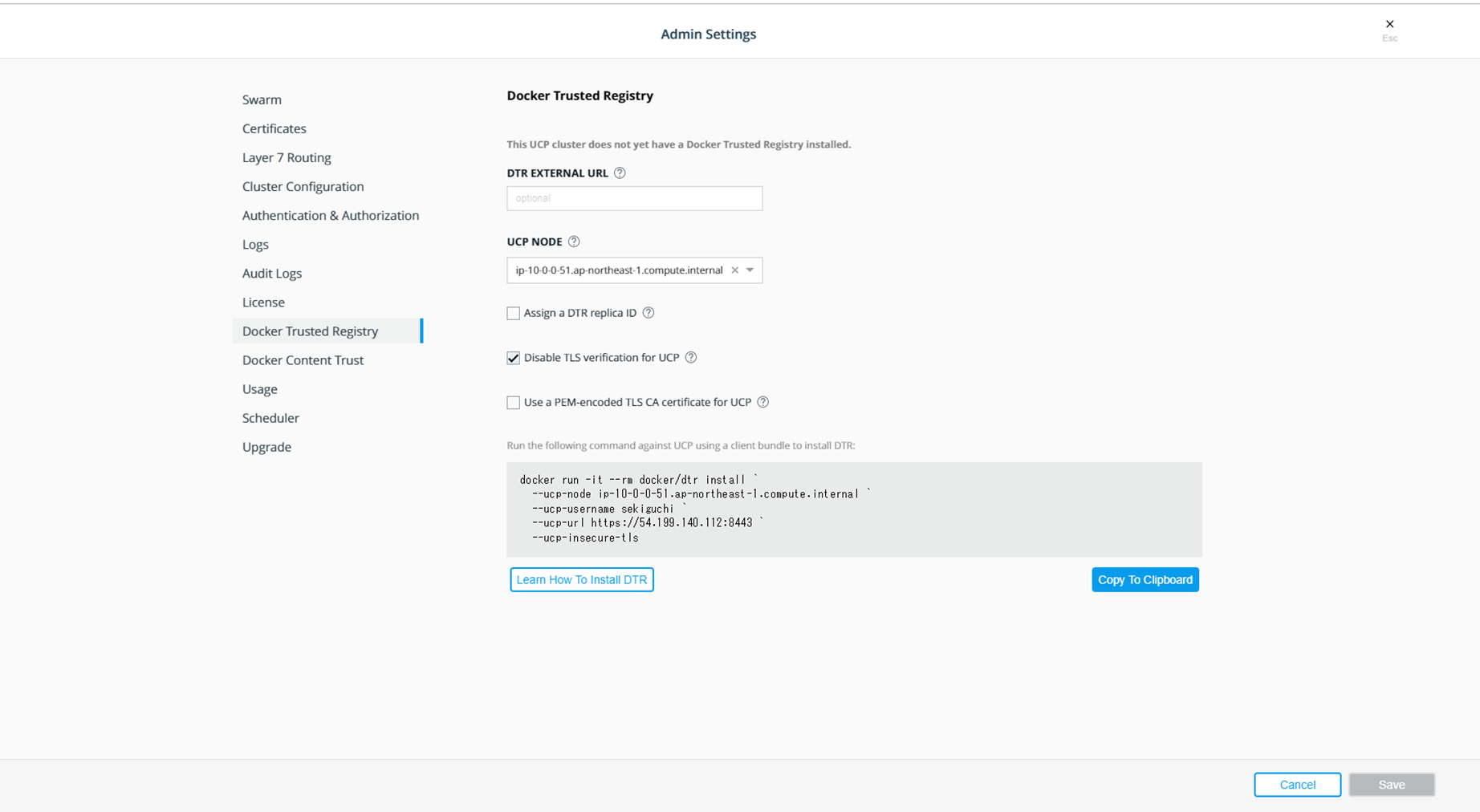Click help icon next to DTR External URL

pyautogui.click(x=620, y=173)
